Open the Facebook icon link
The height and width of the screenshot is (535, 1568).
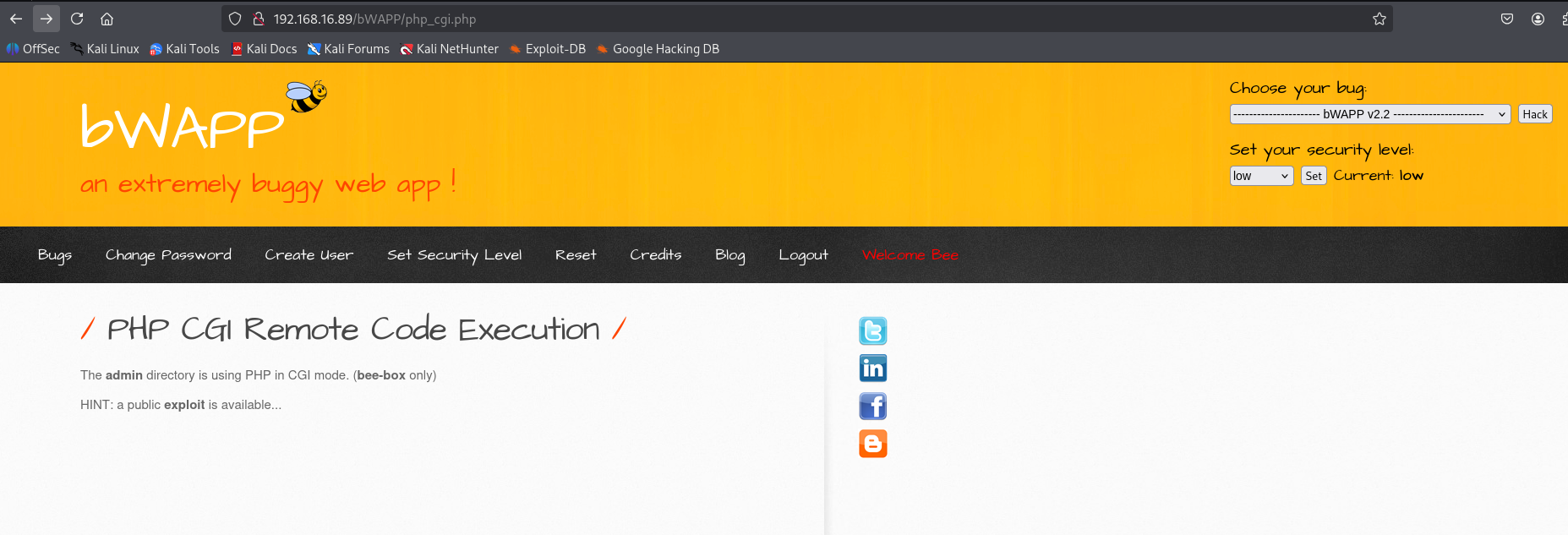873,406
